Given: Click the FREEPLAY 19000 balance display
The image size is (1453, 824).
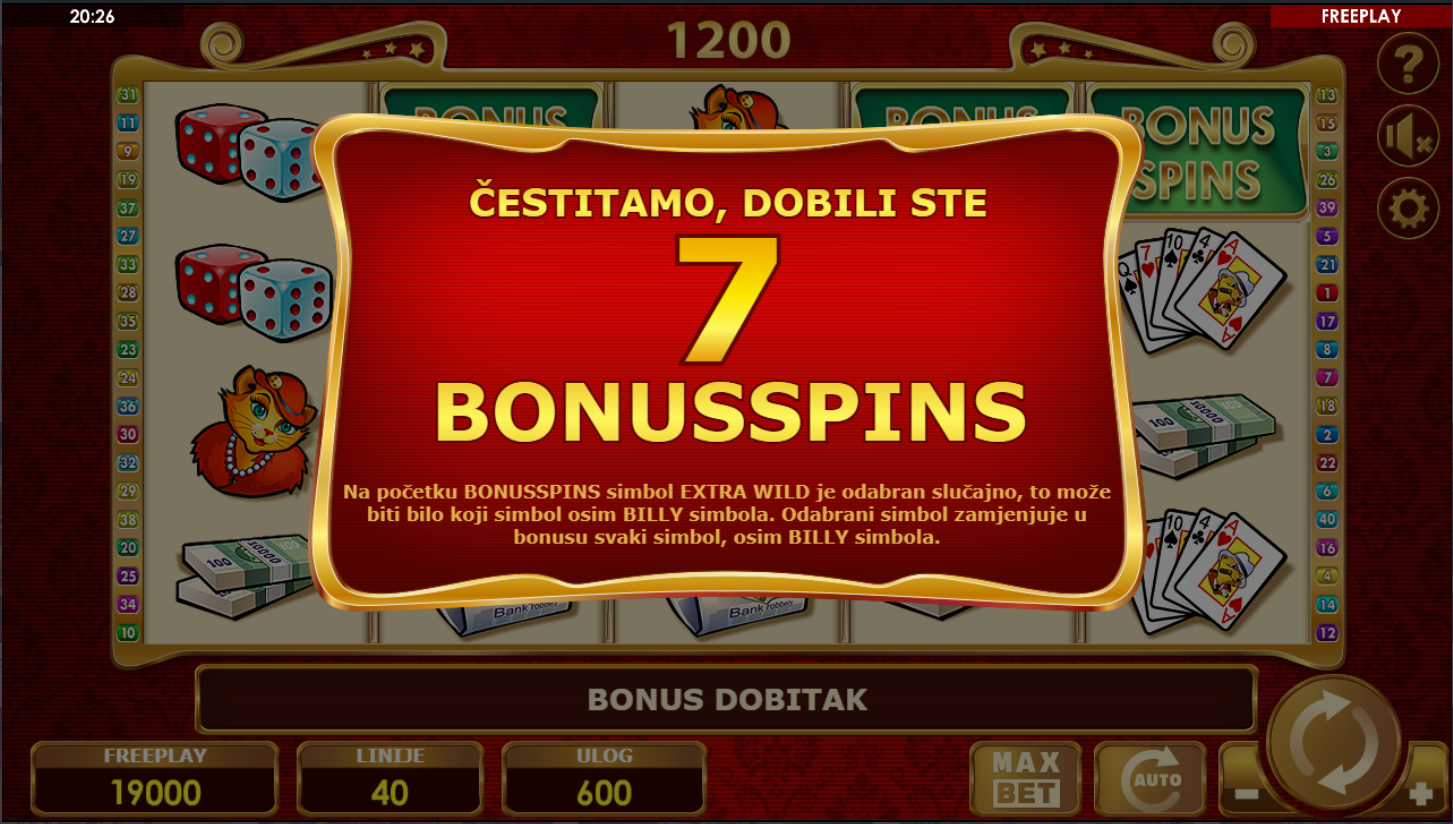Looking at the screenshot, I should 155,779.
